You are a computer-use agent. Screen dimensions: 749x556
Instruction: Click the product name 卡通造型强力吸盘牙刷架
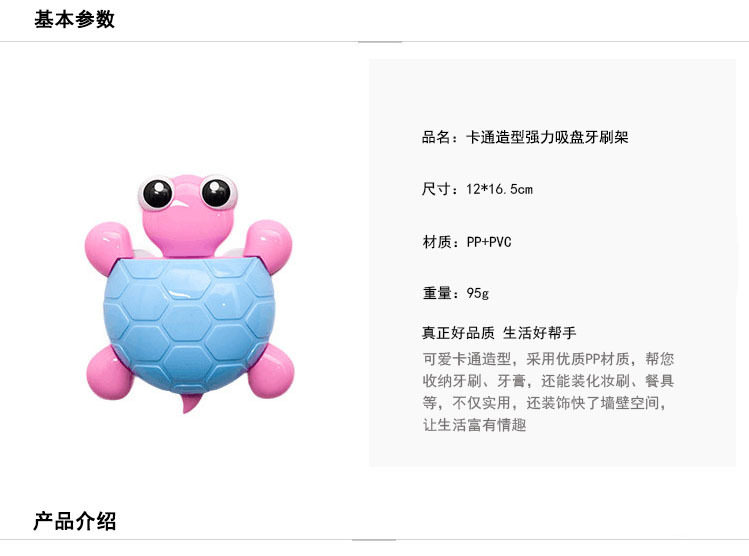click(x=547, y=138)
